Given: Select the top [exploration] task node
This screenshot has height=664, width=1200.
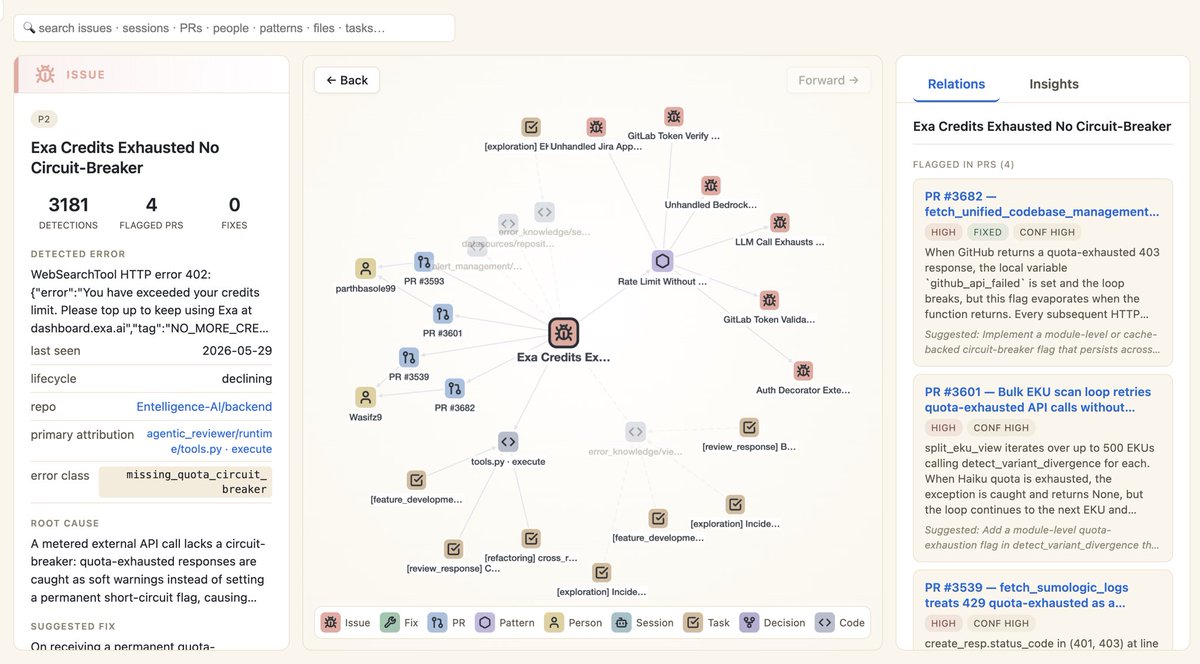Looking at the screenshot, I should point(532,127).
